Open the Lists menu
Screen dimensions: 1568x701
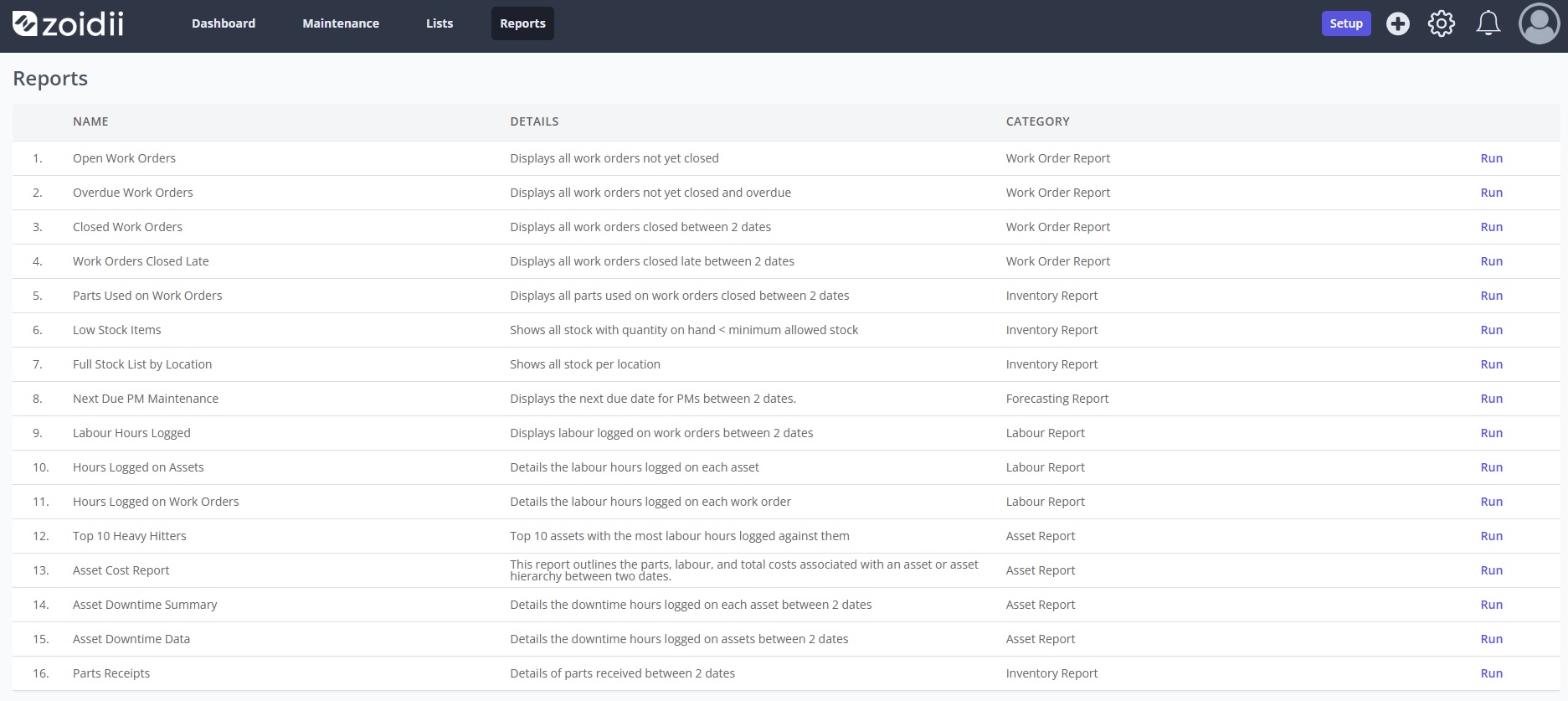coord(440,23)
